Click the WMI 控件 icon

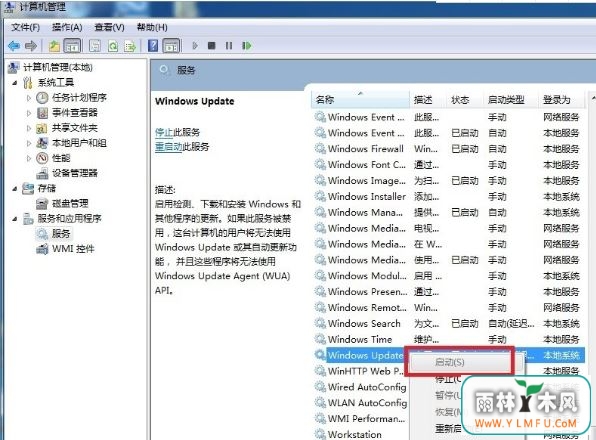pos(42,249)
